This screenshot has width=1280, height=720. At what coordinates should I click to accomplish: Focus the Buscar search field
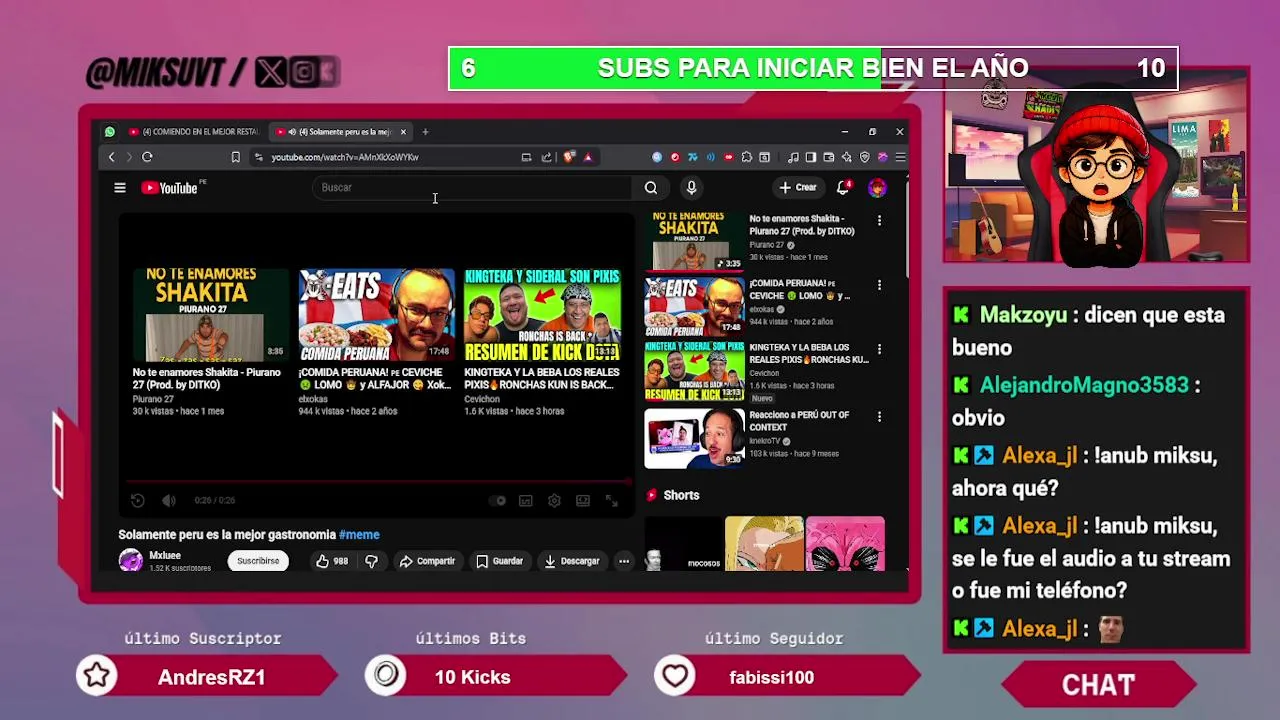[x=472, y=187]
